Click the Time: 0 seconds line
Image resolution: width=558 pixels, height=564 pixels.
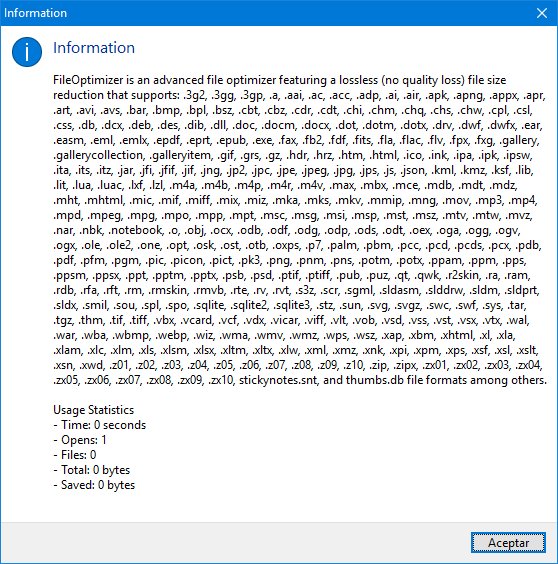[100, 425]
